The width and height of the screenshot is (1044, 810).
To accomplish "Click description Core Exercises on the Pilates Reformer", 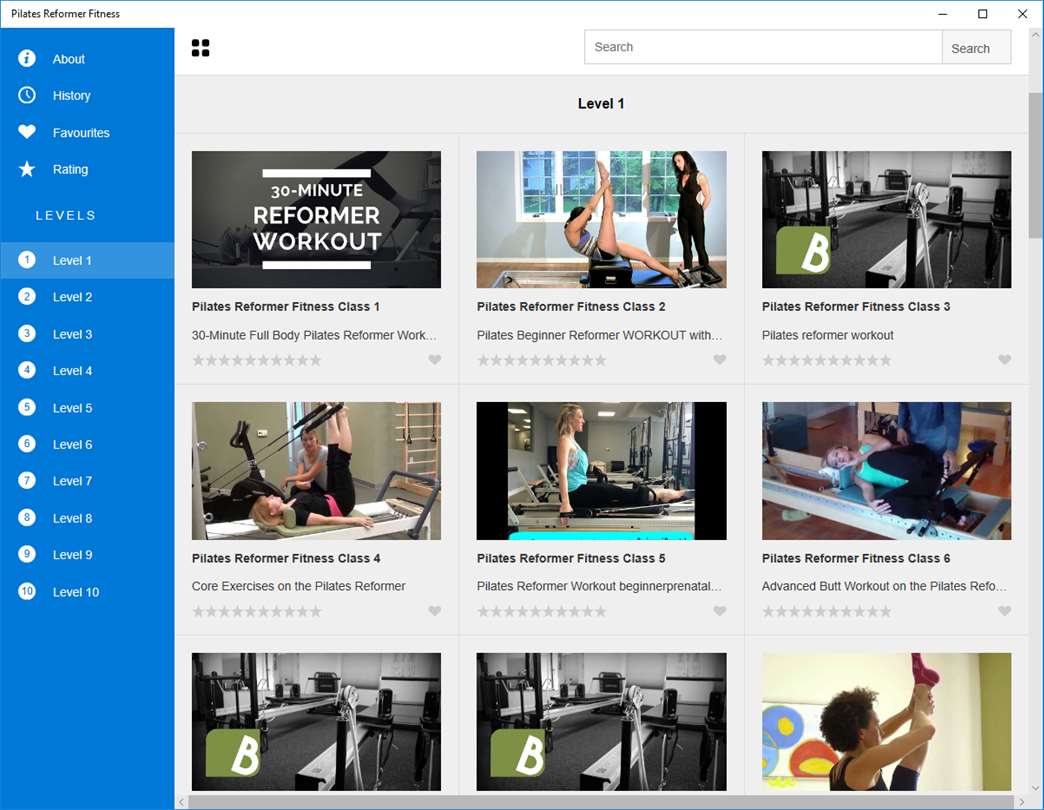I will 298,586.
